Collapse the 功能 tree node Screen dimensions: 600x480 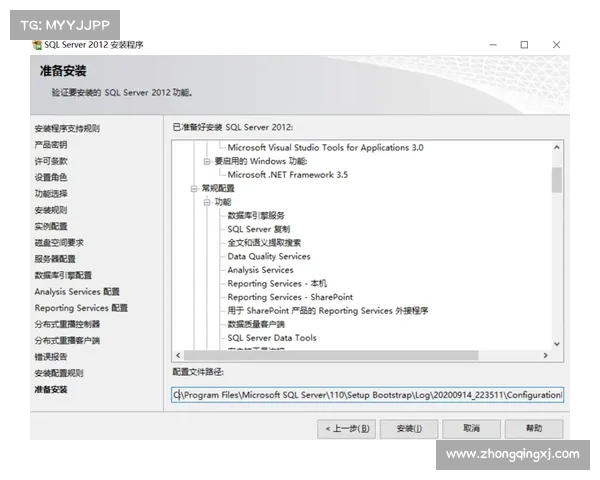[x=207, y=202]
